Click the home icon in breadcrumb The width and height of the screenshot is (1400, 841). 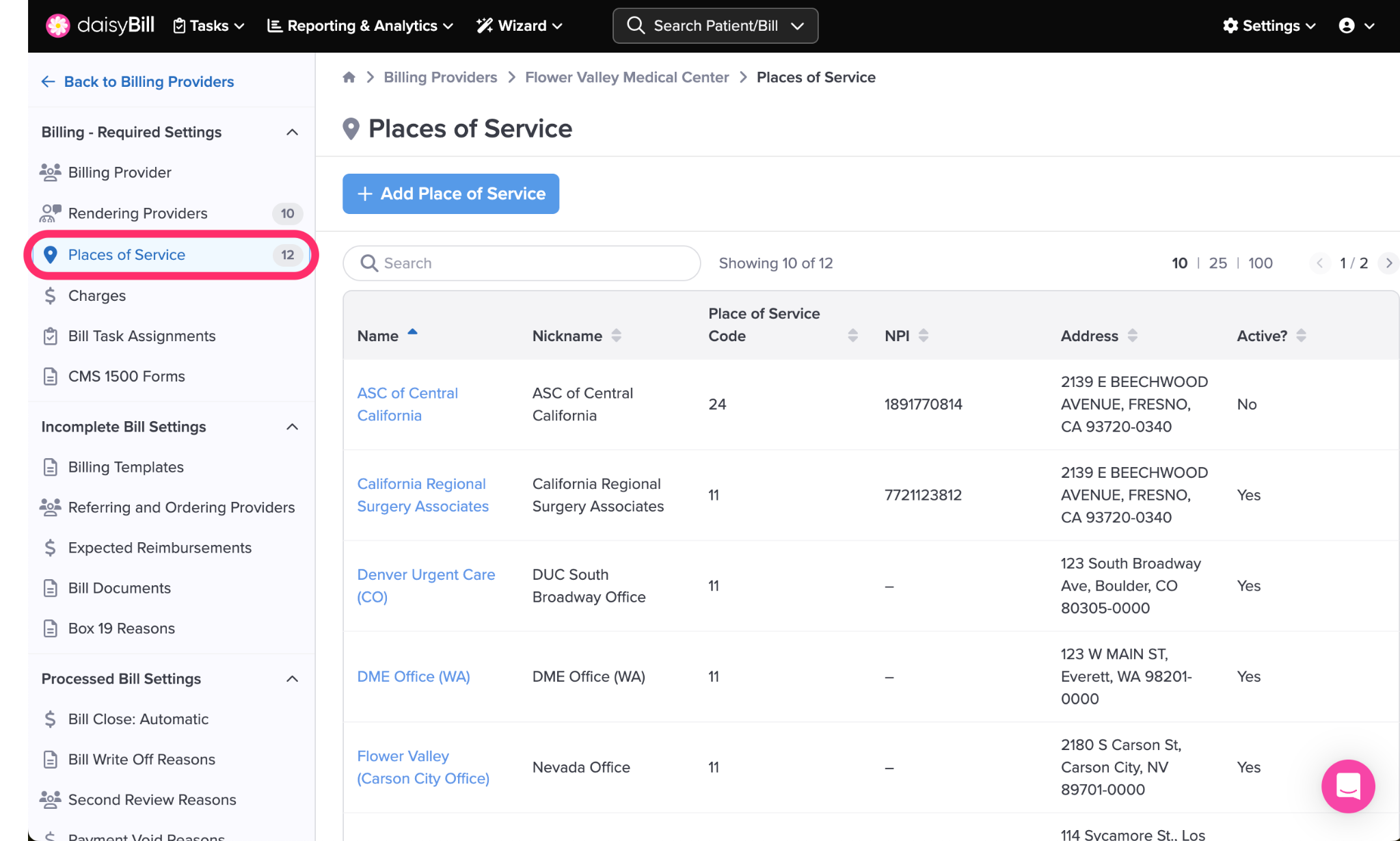(349, 77)
